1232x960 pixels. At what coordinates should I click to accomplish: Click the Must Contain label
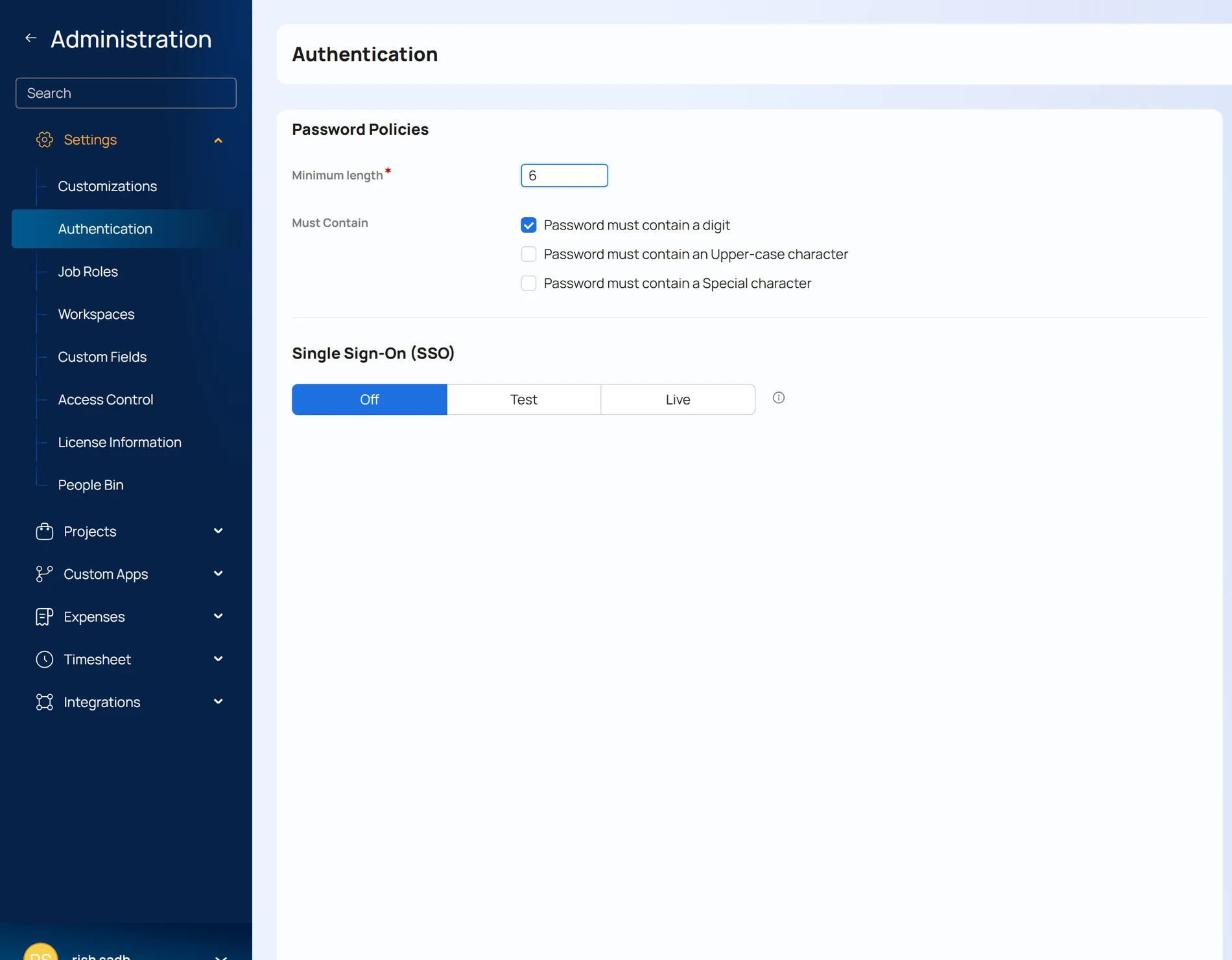329,223
